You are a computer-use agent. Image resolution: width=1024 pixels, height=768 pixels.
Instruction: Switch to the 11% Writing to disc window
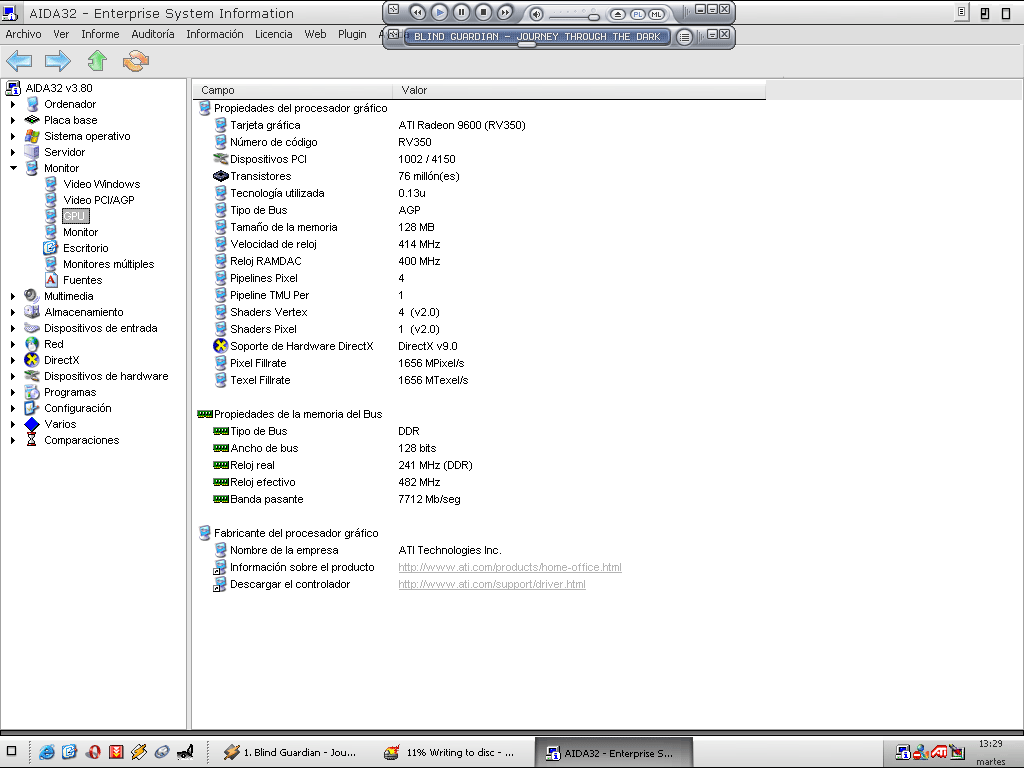coord(449,752)
